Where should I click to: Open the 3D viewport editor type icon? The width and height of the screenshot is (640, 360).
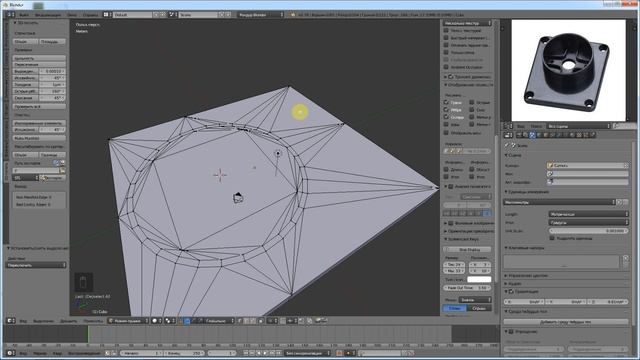(x=10, y=321)
